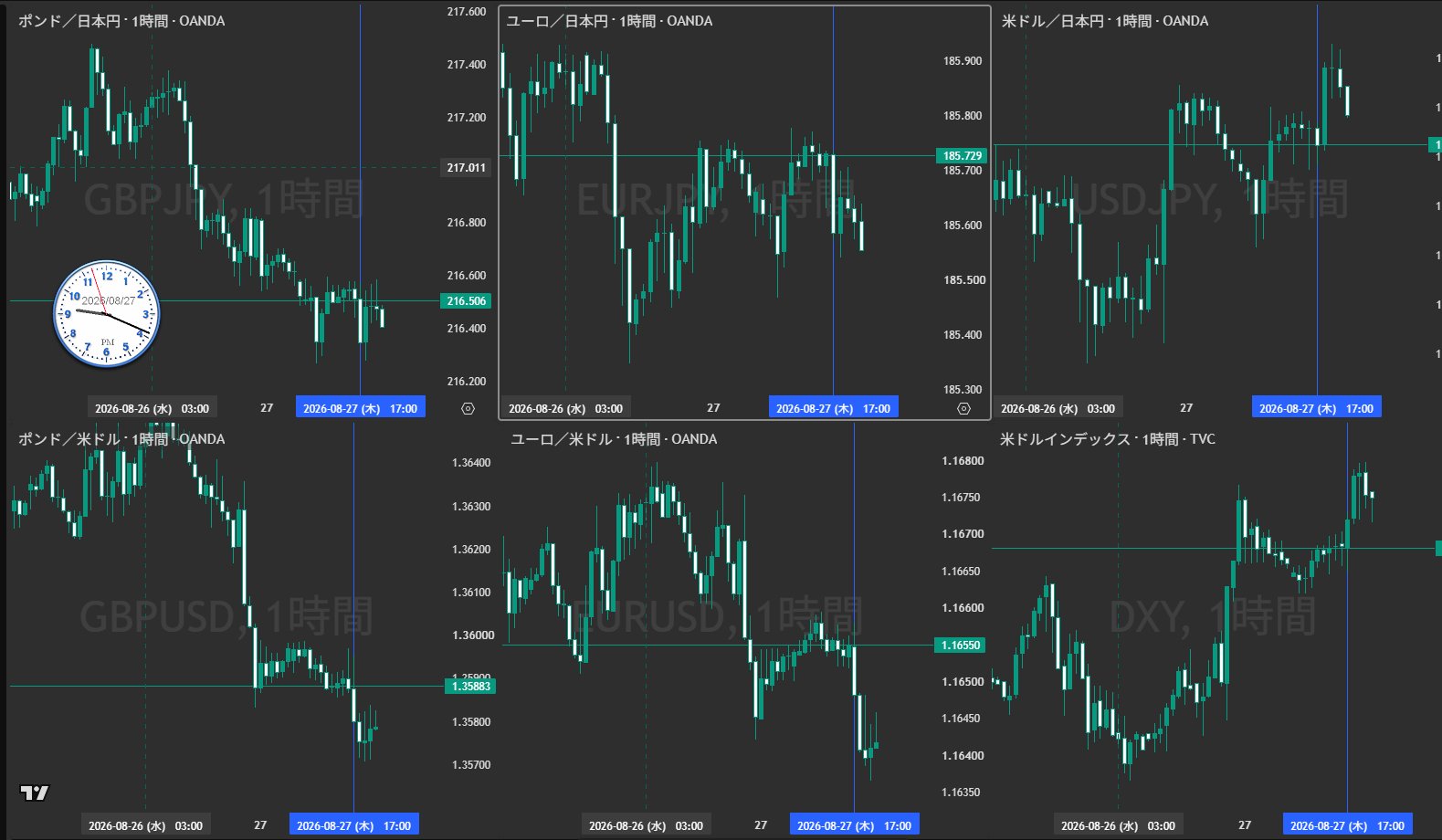
Task: Click 185.400 on the EURJPY price axis
Action: point(963,335)
